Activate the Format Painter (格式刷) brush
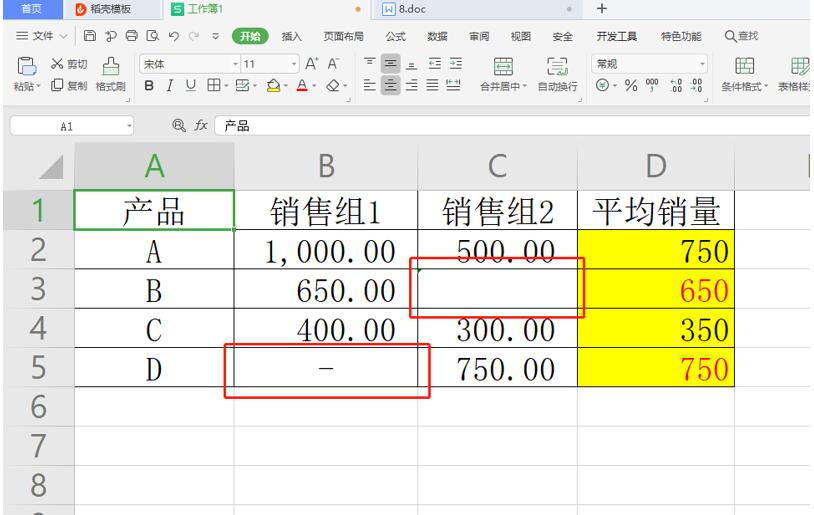 point(111,74)
